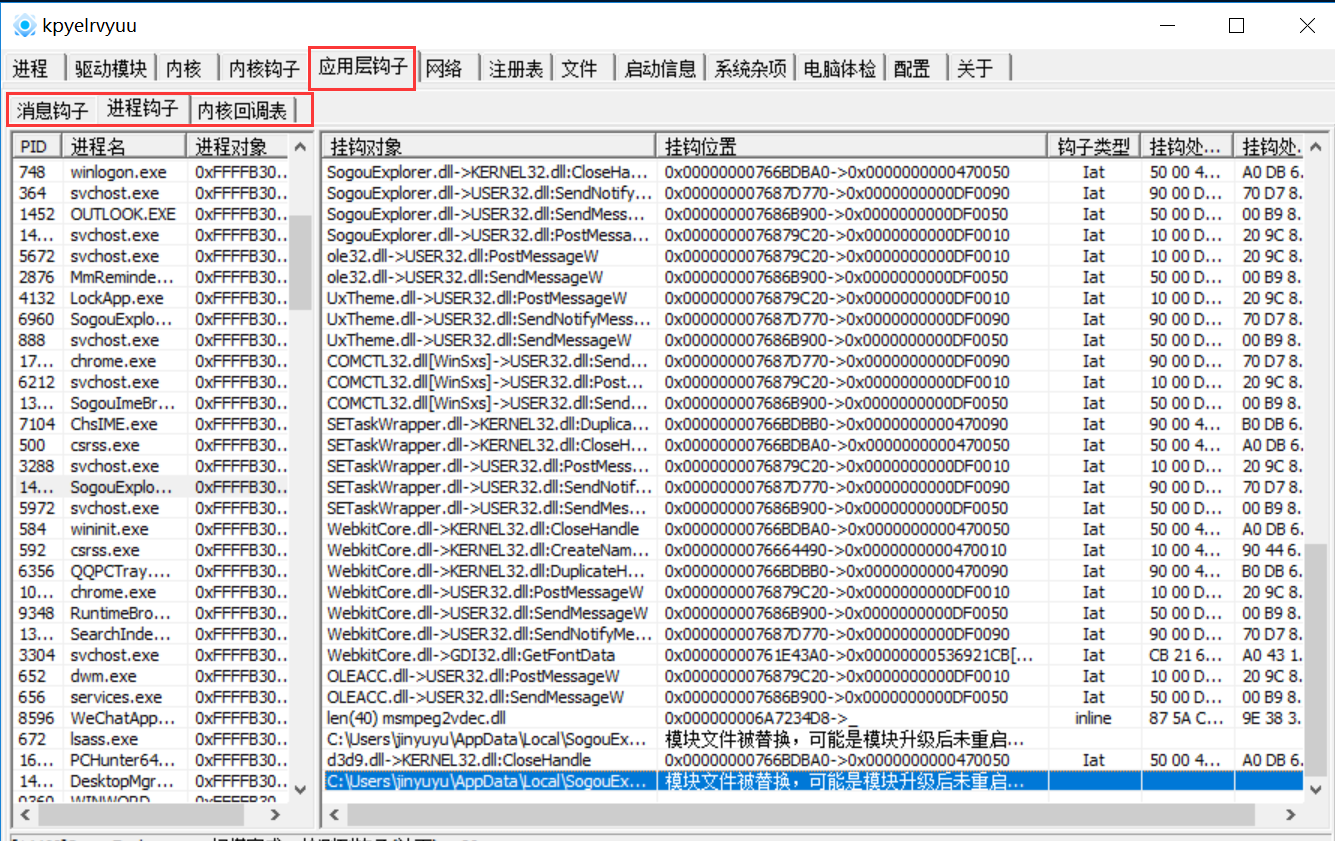Open the 驱动模块 tab
Screen dimensions: 1335x841
click(111, 68)
